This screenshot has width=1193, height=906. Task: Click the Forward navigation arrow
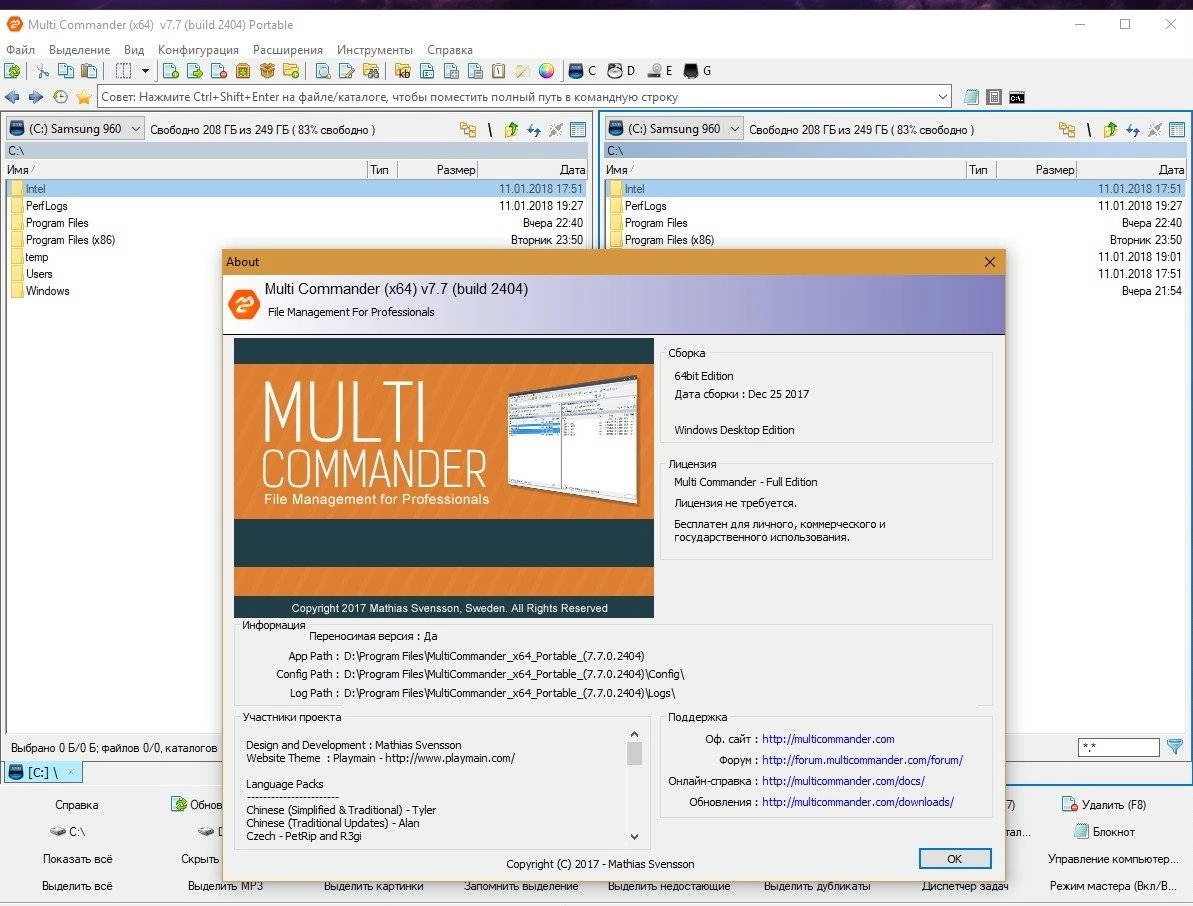coord(36,97)
